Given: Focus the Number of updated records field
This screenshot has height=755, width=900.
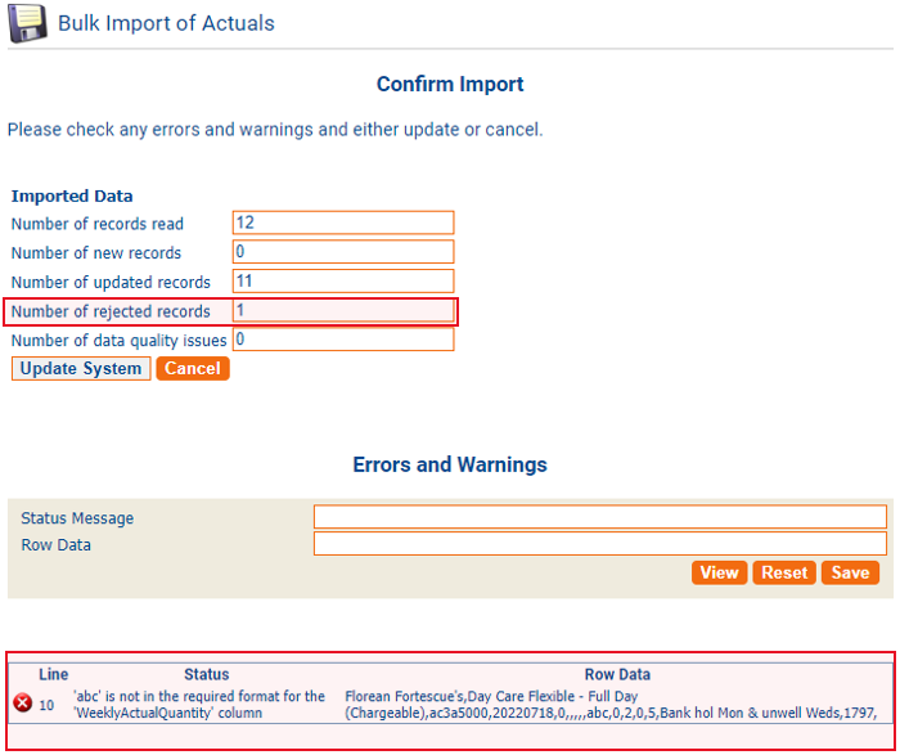Looking at the screenshot, I should (x=343, y=281).
